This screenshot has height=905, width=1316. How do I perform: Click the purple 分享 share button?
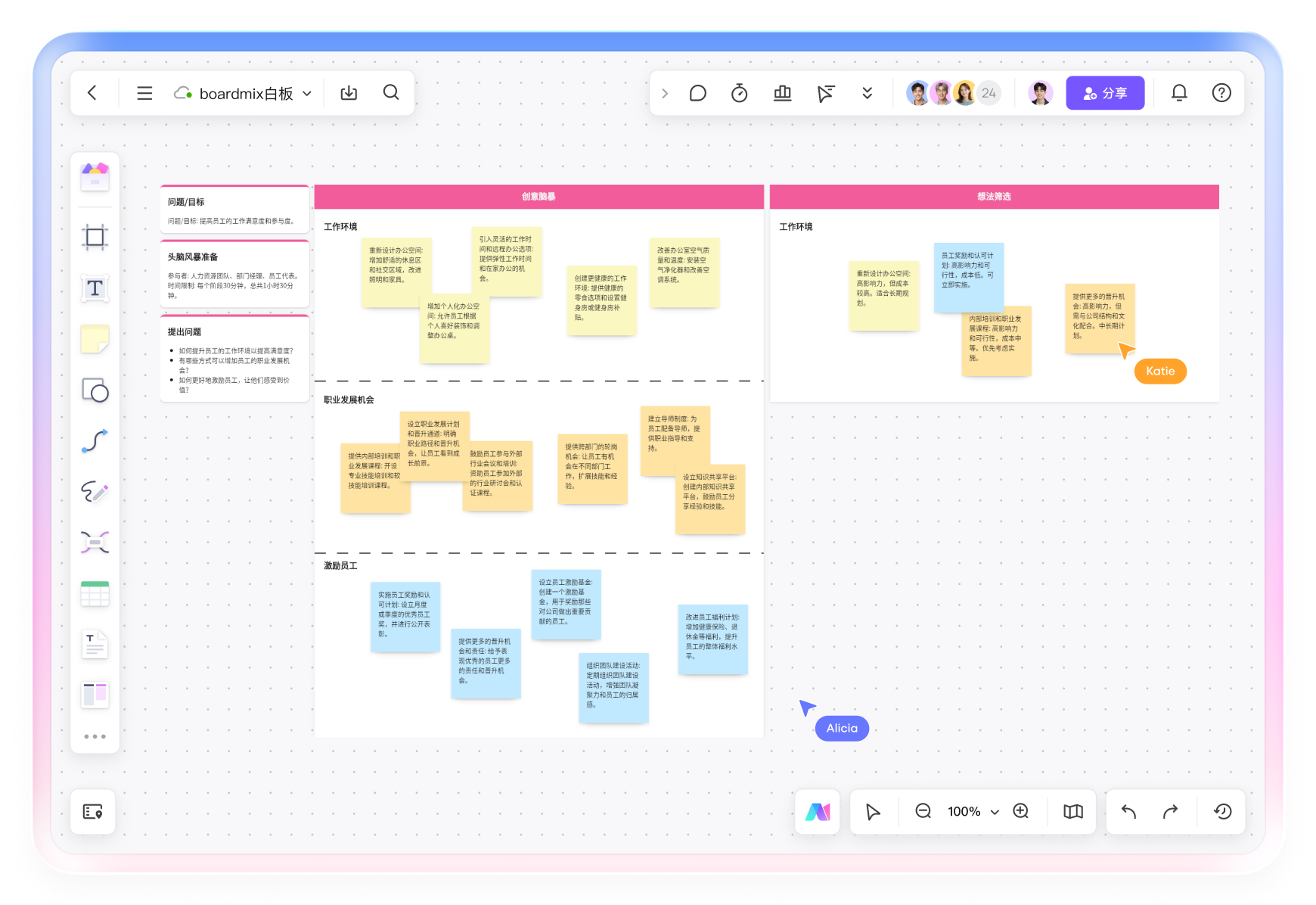pos(1104,93)
